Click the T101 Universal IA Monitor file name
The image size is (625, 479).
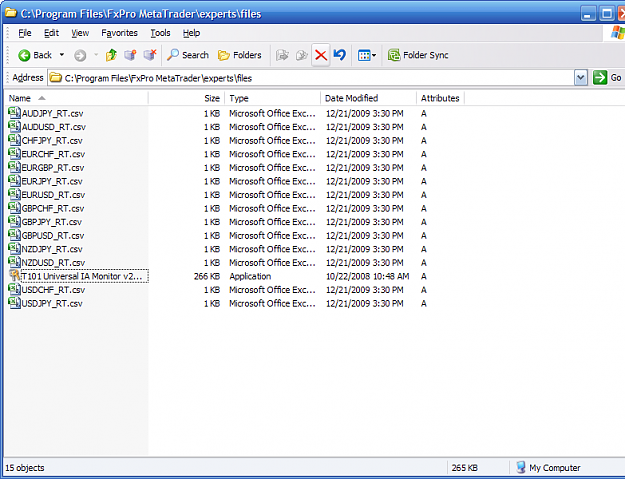click(82, 276)
